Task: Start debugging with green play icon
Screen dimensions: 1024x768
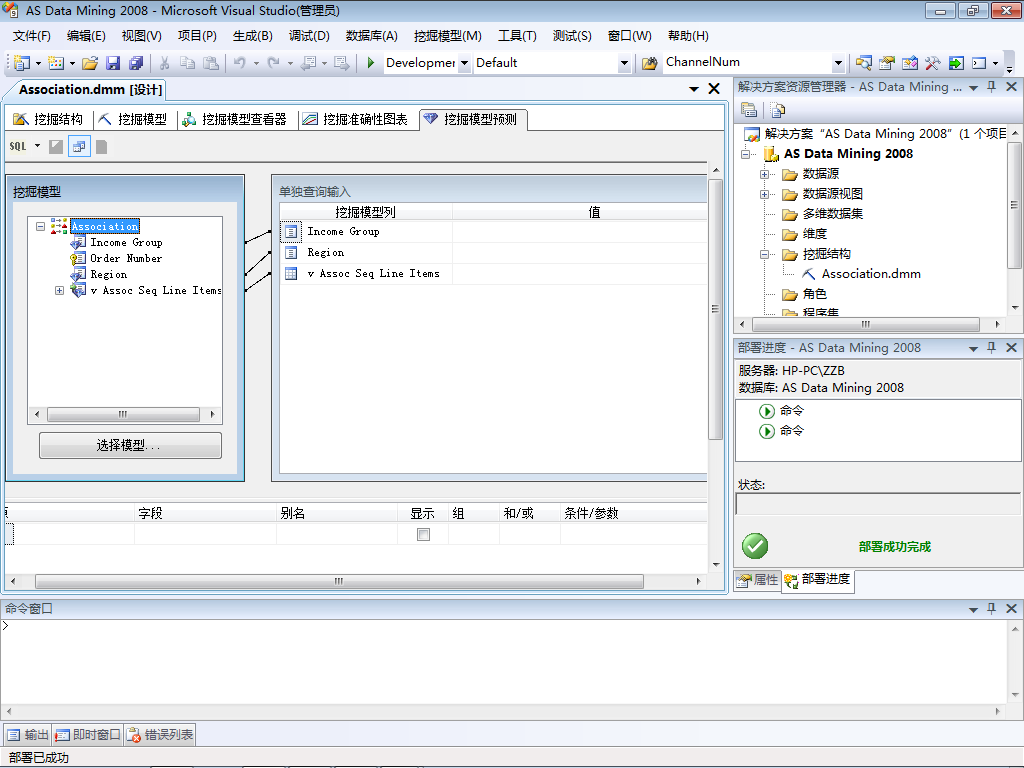Action: pos(370,63)
